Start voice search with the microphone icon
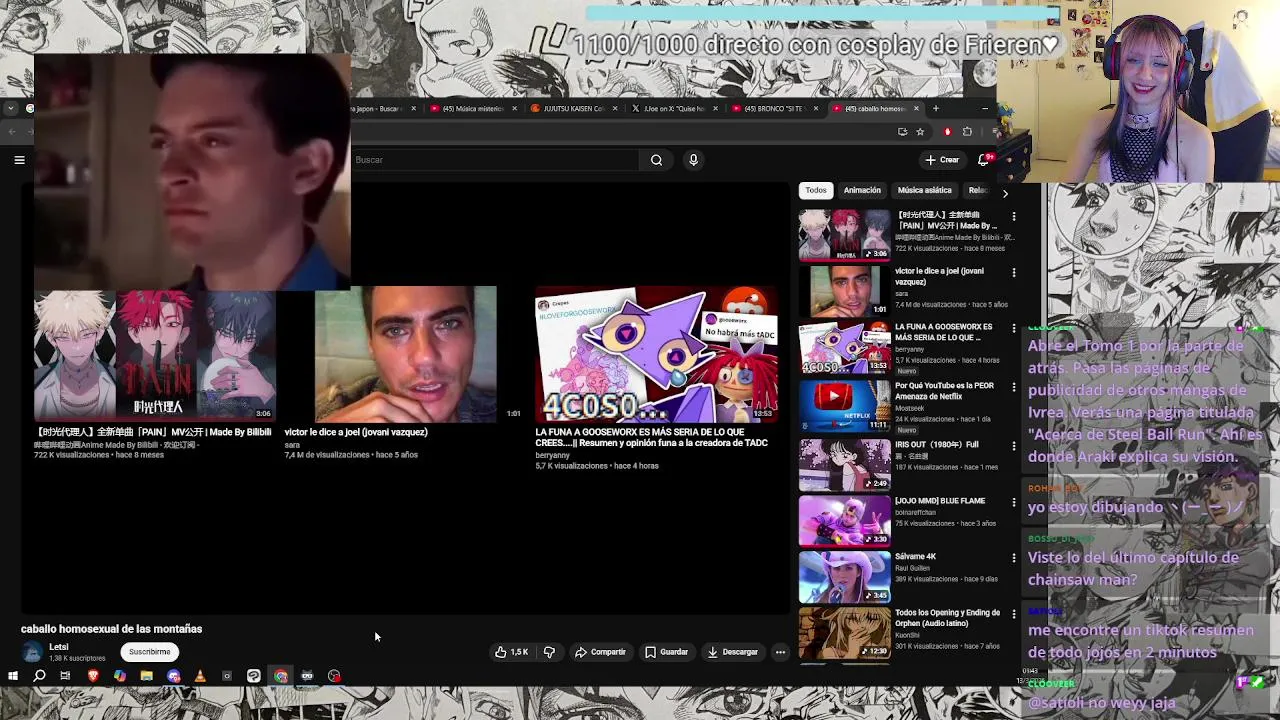Viewport: 1280px width, 720px height. 693,160
